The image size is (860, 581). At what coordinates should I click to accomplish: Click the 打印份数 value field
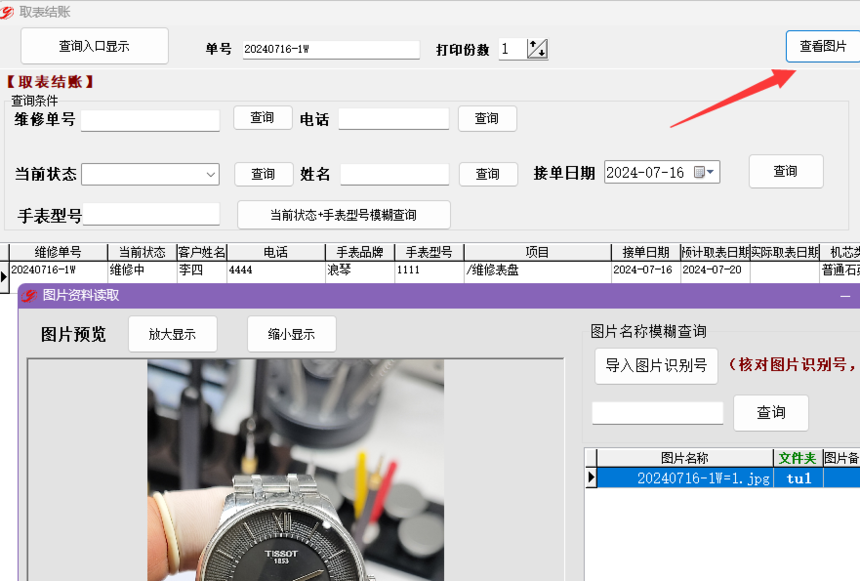(x=512, y=49)
